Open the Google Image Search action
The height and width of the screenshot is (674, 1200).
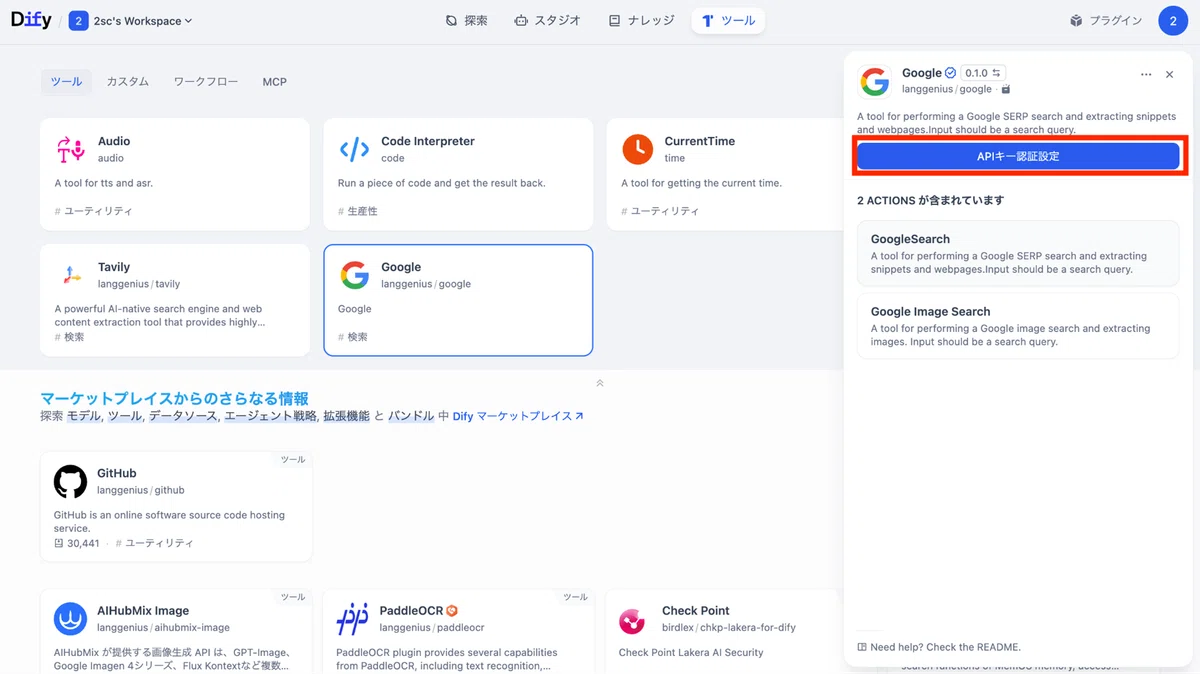(x=1018, y=326)
